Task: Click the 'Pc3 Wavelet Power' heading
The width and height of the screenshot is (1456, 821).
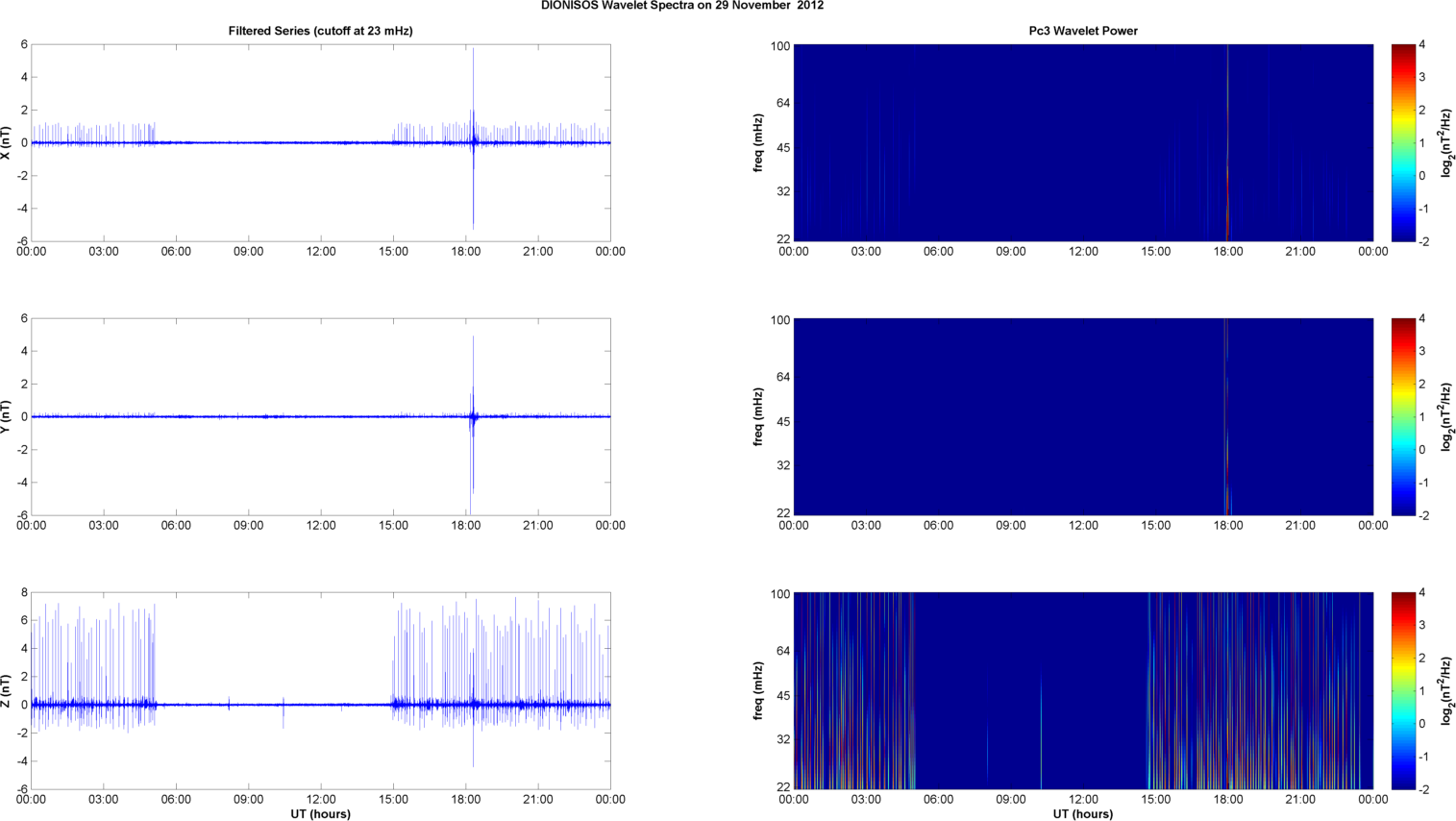Action: pyautogui.click(x=1083, y=31)
